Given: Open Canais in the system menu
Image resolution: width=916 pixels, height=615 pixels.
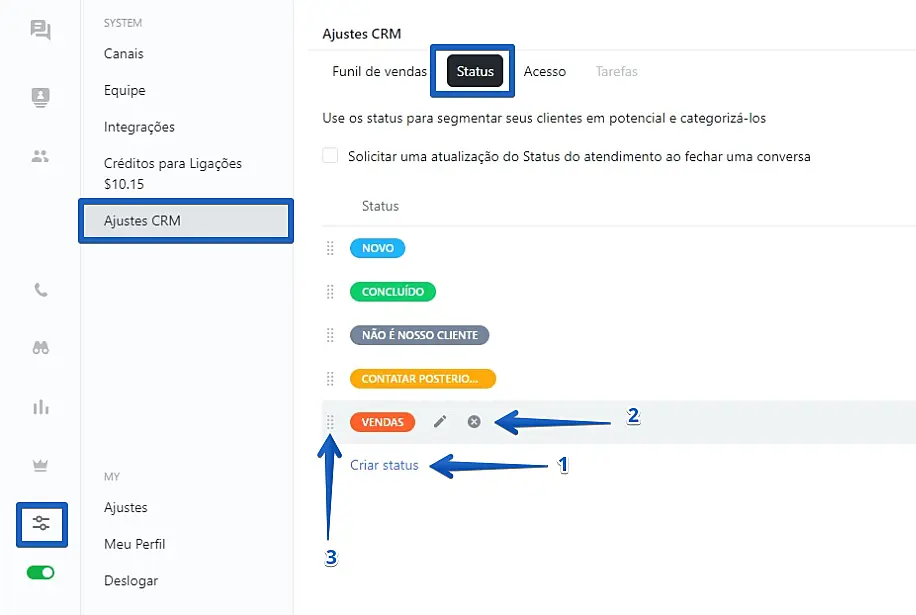Looking at the screenshot, I should click(x=124, y=54).
